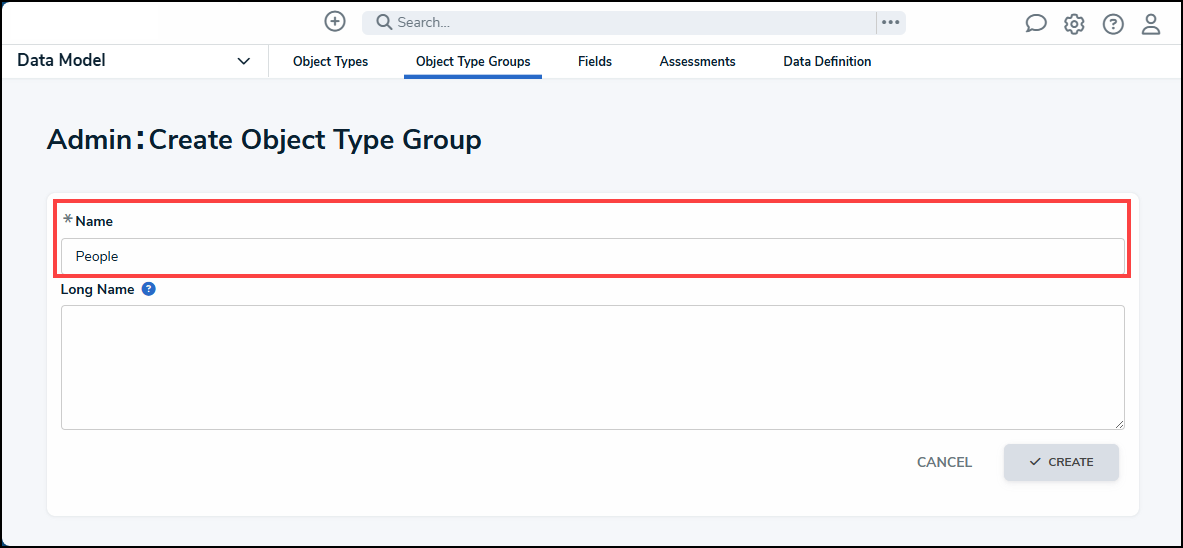1183x548 pixels.
Task: Click the plus quick-create icon
Action: coord(335,22)
